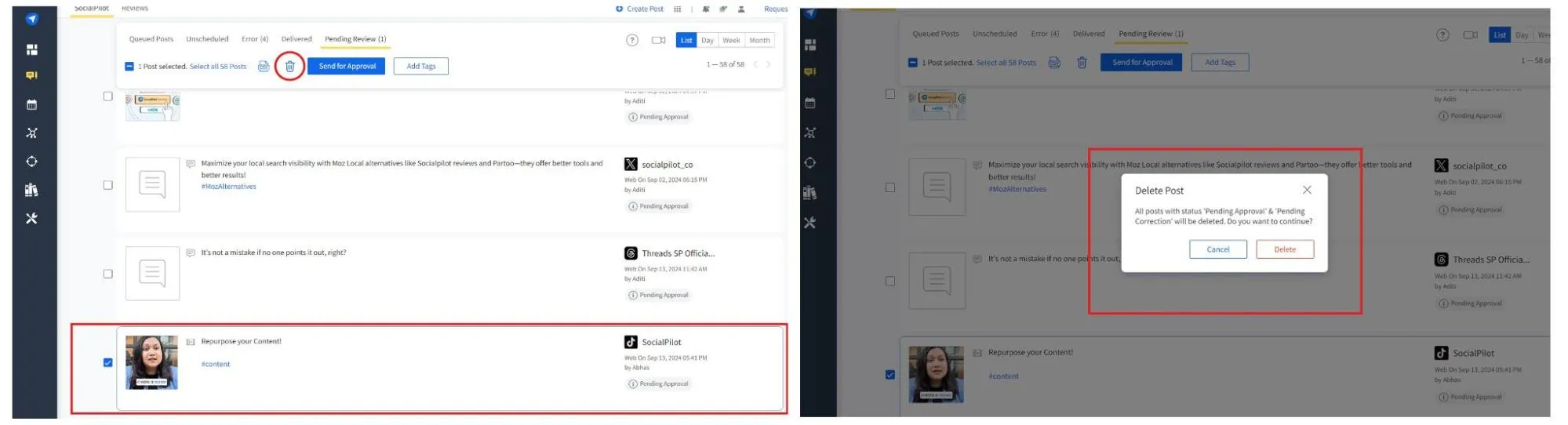Select List view in left screenshot

[x=686, y=40]
